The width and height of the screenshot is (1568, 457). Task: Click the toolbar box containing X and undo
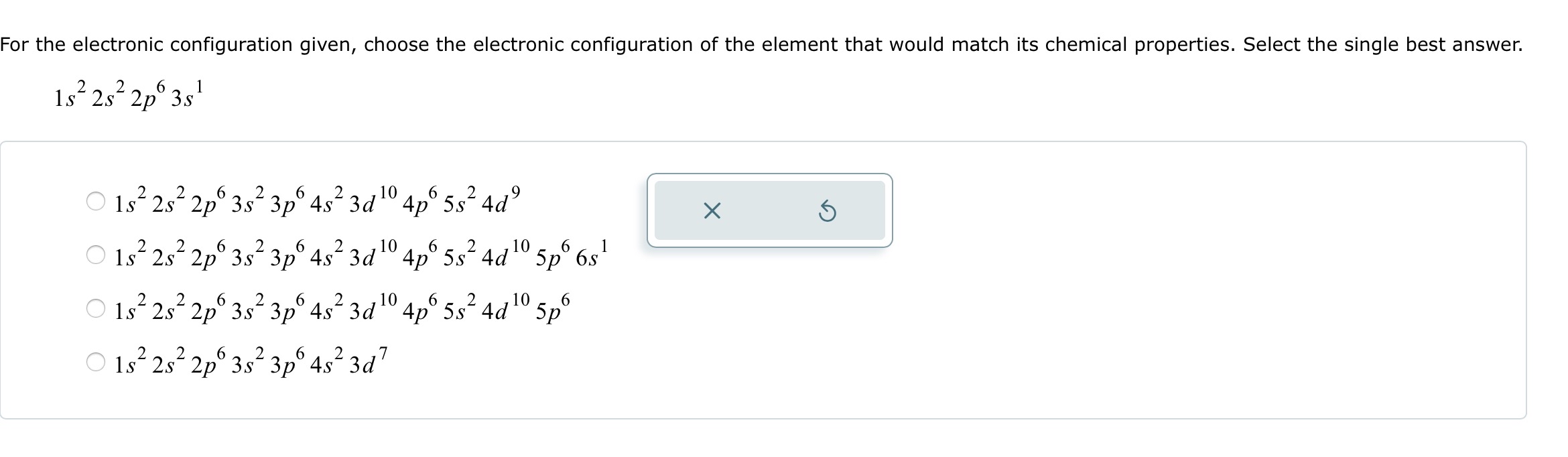(x=769, y=211)
